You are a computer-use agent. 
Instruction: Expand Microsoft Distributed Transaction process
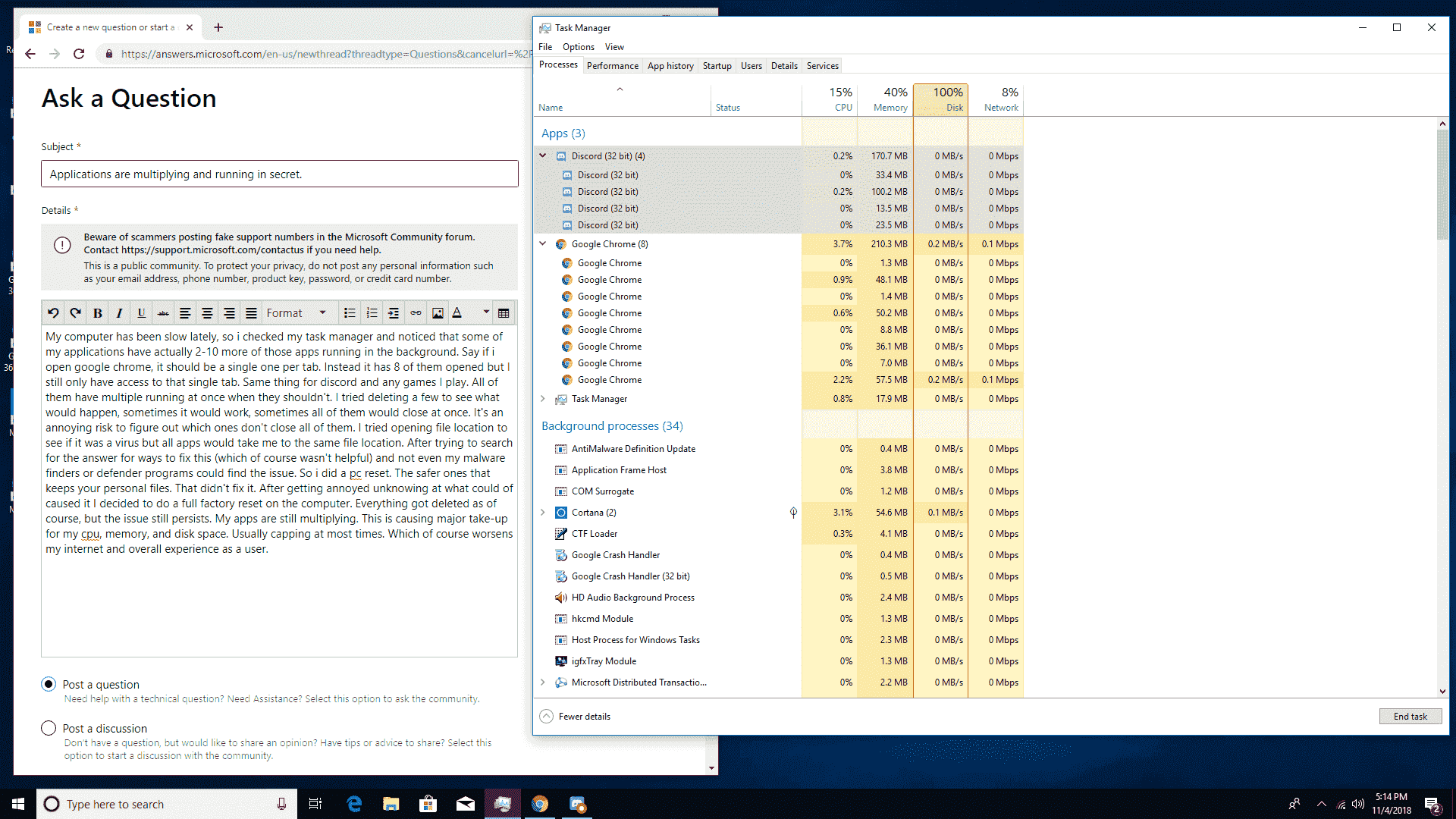[x=543, y=682]
